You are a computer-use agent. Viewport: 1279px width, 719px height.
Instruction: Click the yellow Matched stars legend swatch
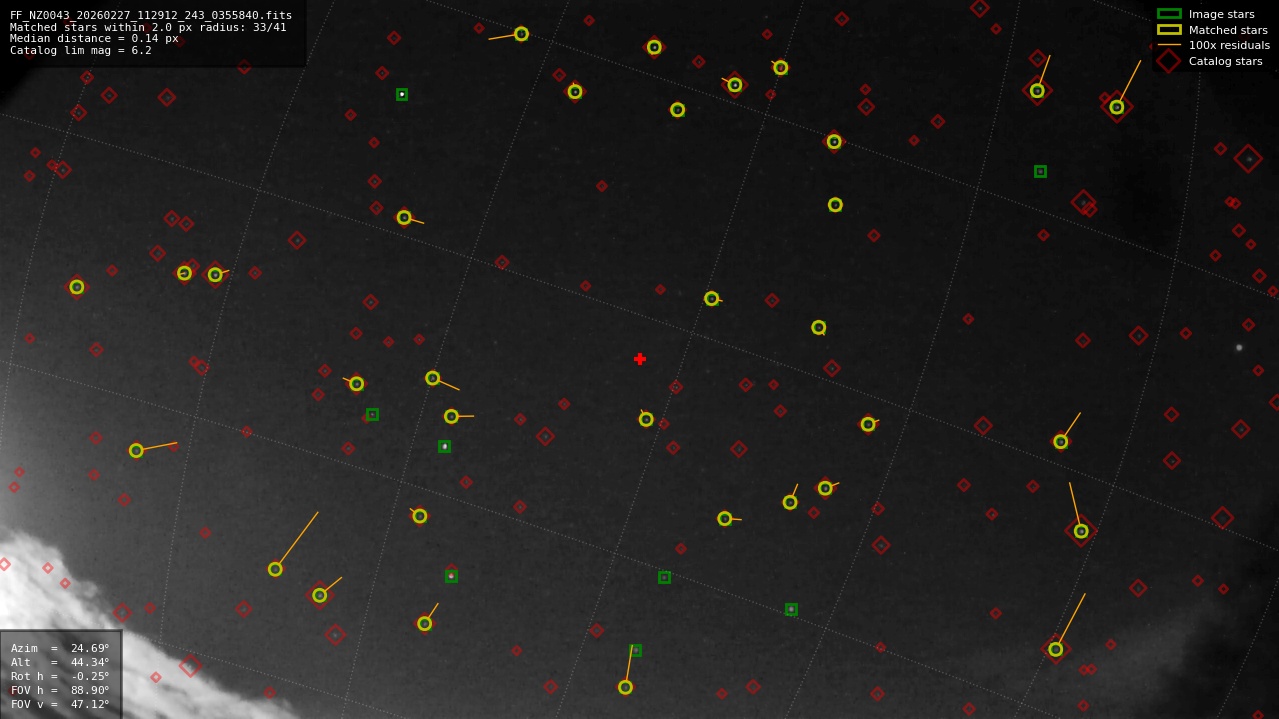[x=1169, y=30]
